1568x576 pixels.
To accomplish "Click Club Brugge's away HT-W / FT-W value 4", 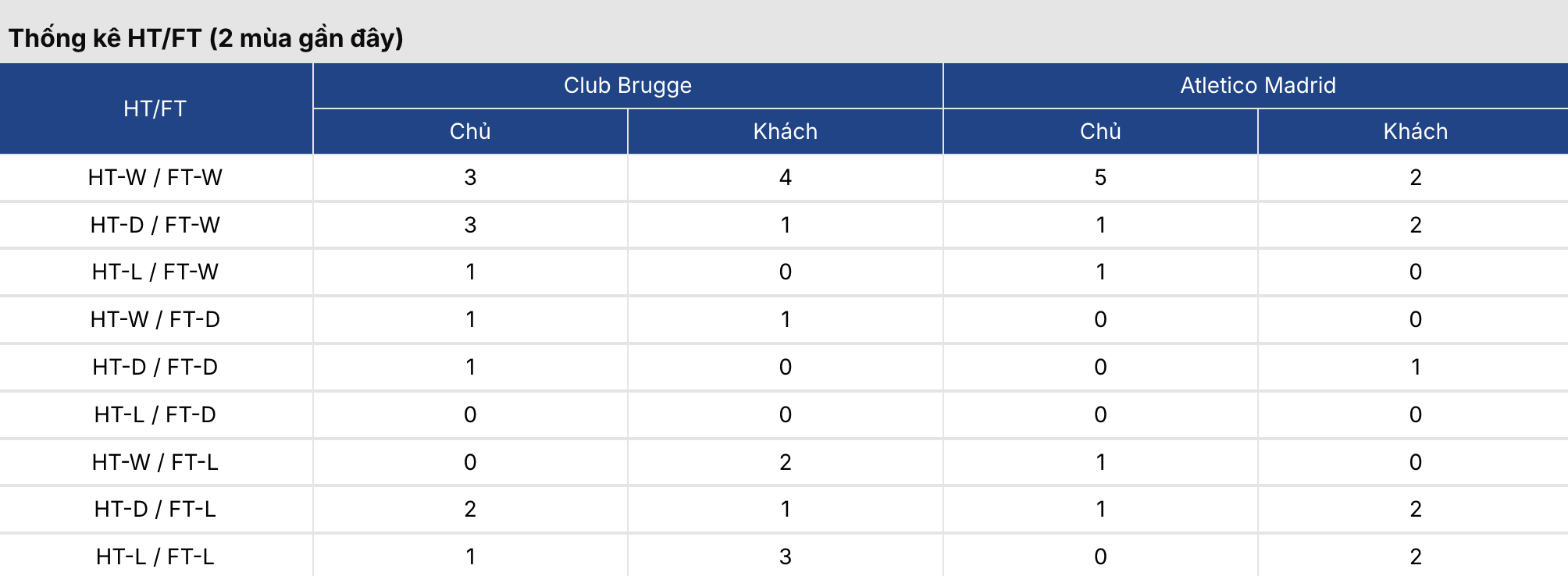I will [x=786, y=177].
